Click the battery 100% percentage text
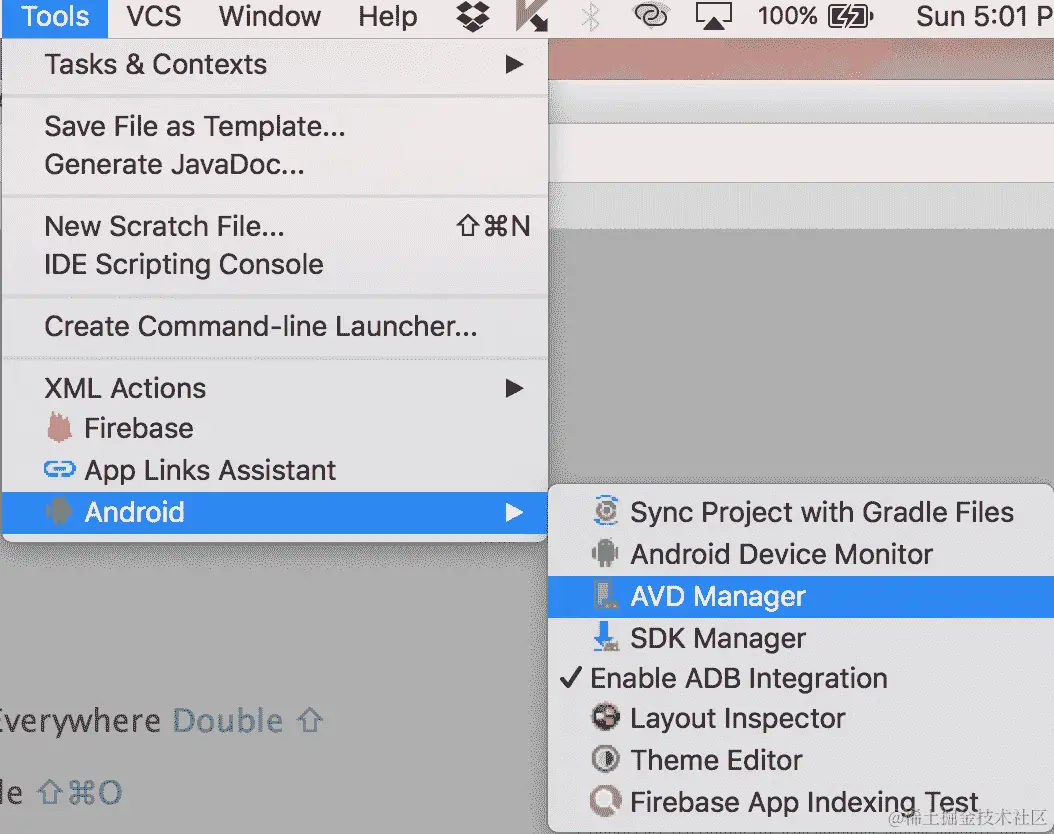The width and height of the screenshot is (1054, 834). (x=787, y=16)
